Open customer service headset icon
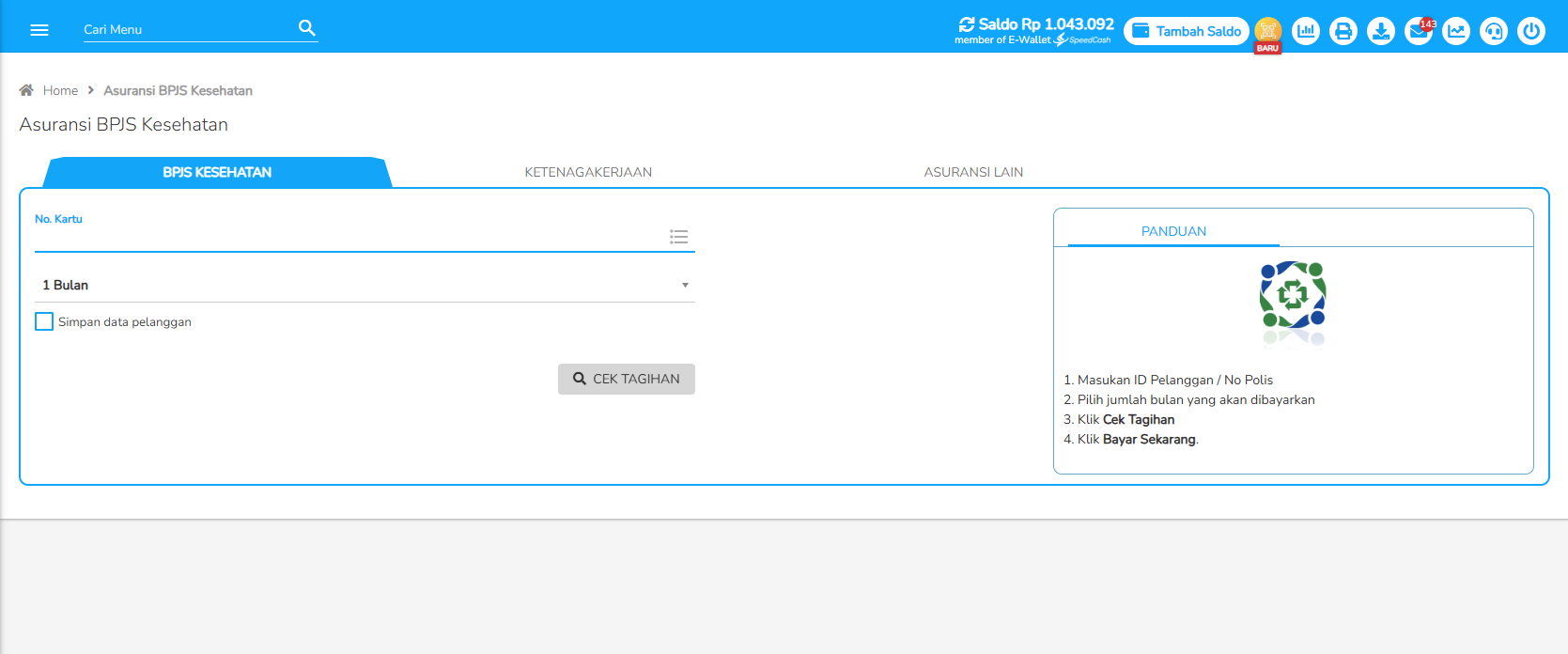This screenshot has width=1568, height=654. (x=1494, y=31)
